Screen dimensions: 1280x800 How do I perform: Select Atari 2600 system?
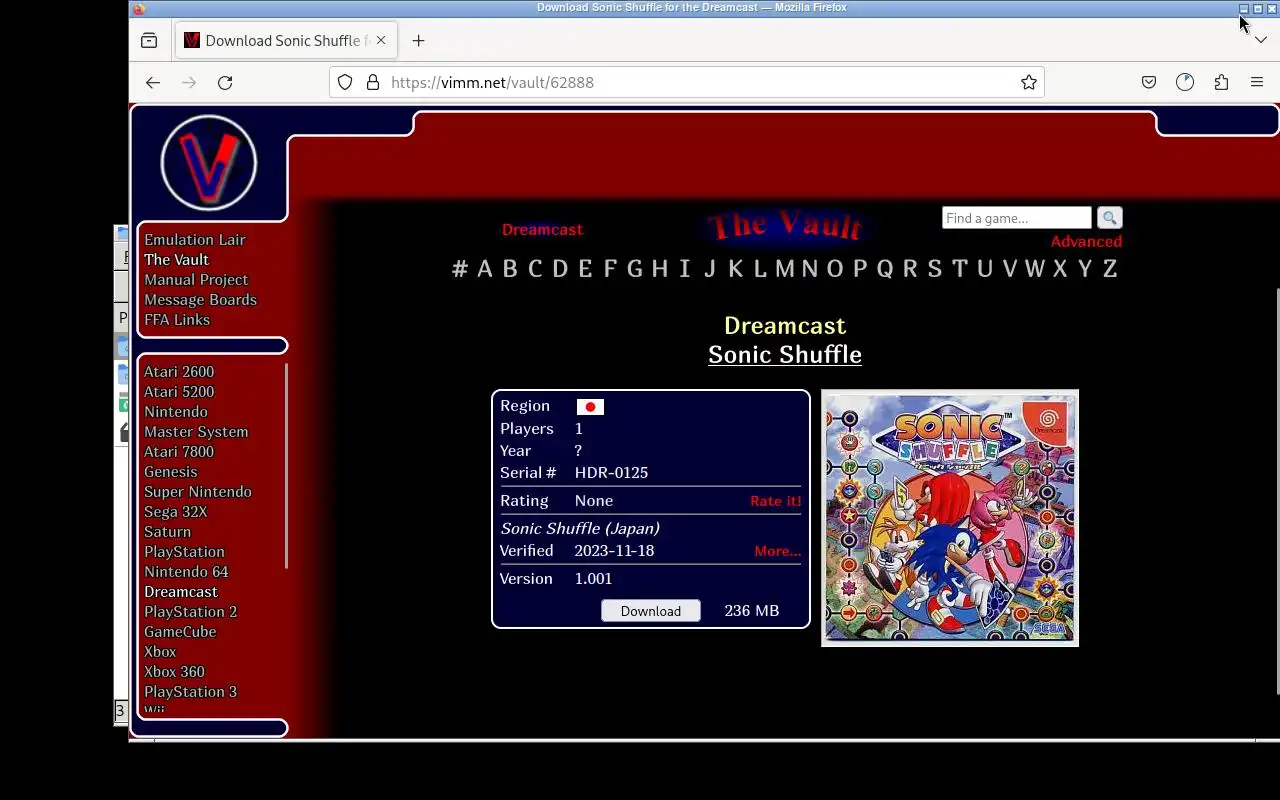click(x=179, y=371)
